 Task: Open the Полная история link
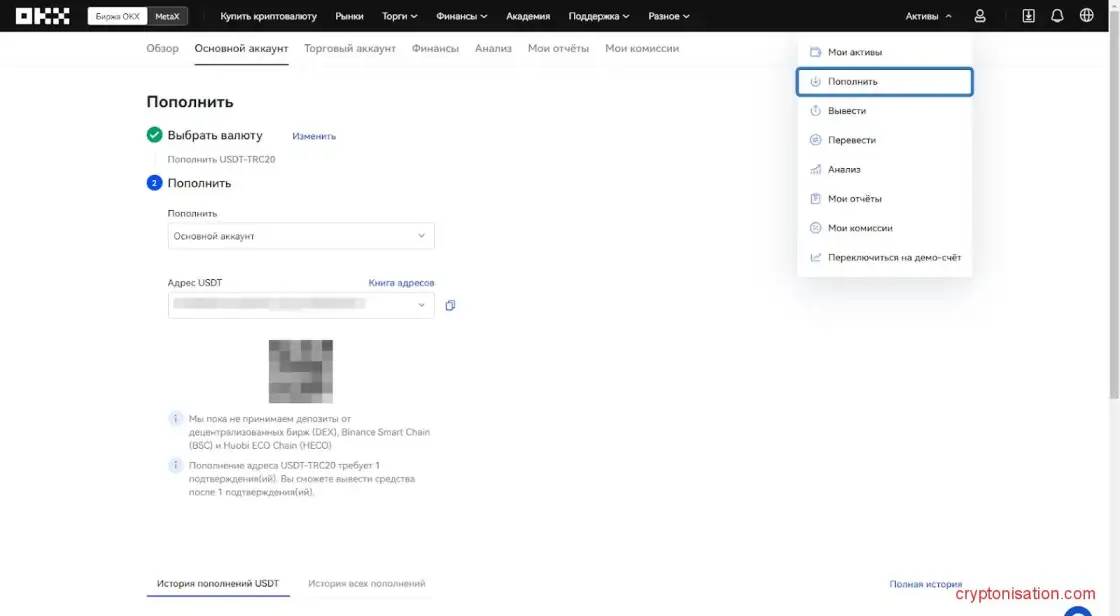925,584
